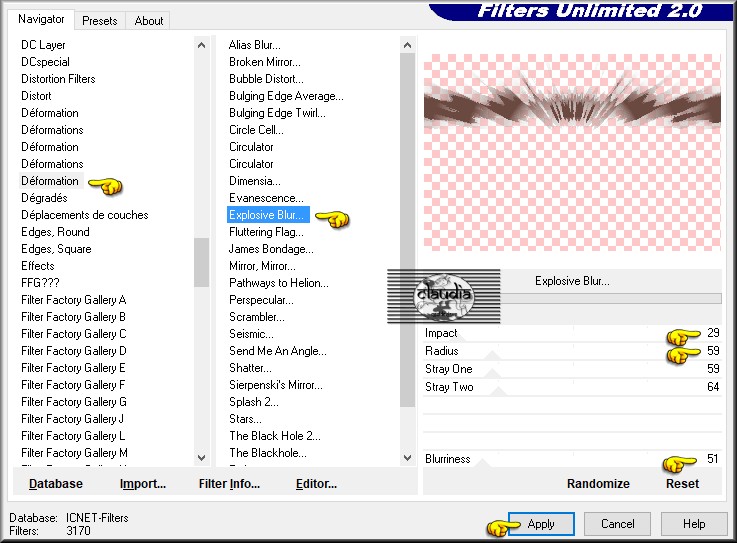Choose Pathways to Helion... filter
Viewport: 737px width, 543px height.
tap(279, 283)
